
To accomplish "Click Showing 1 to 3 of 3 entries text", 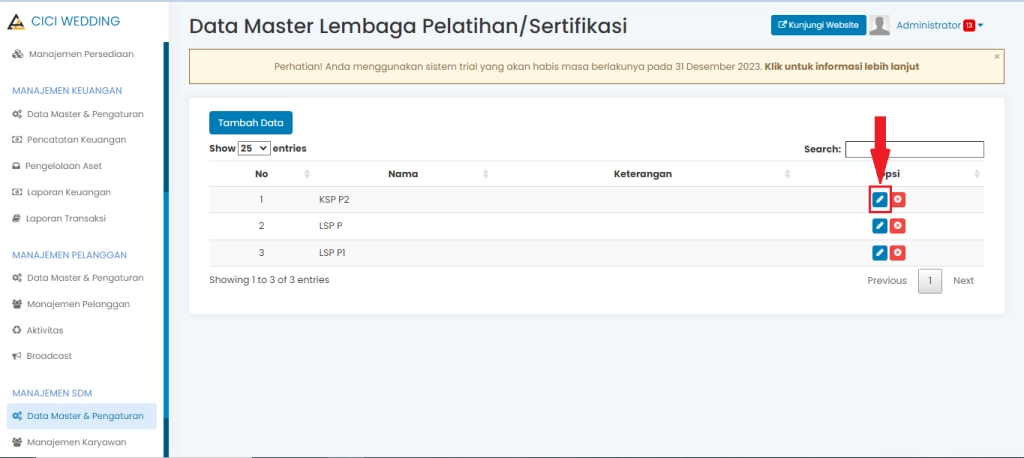I will pos(269,280).
